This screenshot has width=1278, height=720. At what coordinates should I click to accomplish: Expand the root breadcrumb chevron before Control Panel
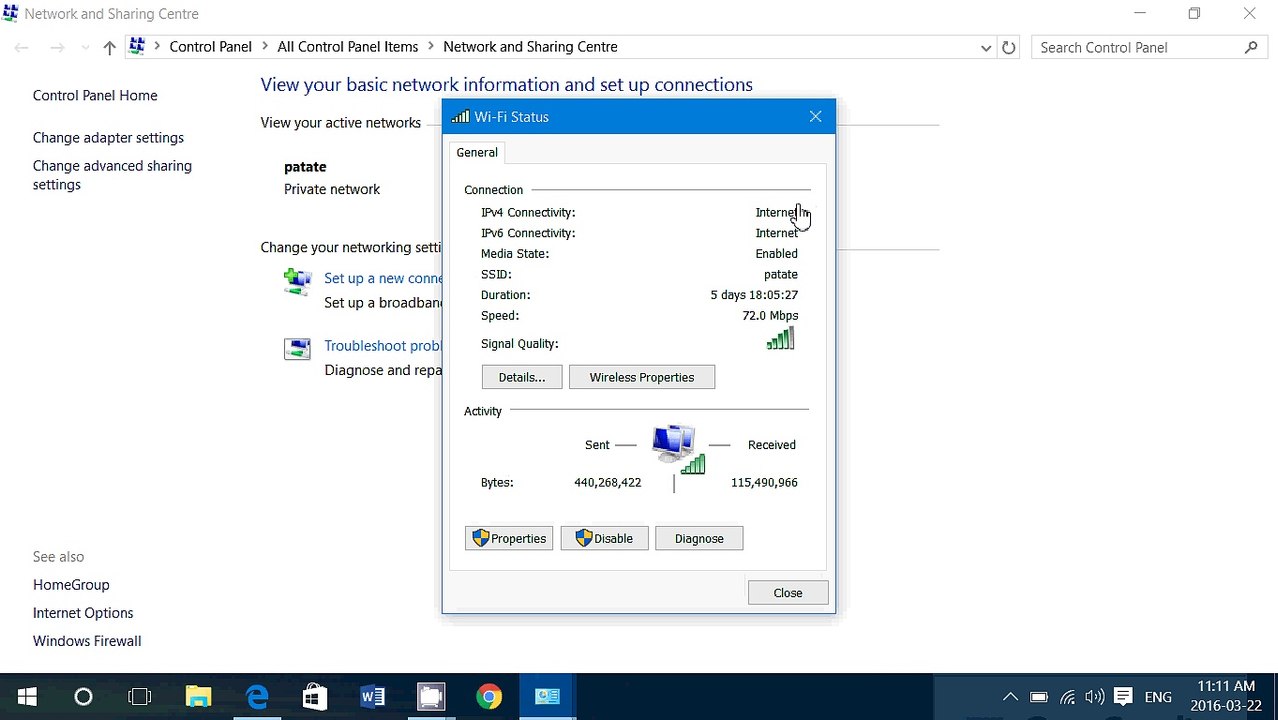(157, 46)
